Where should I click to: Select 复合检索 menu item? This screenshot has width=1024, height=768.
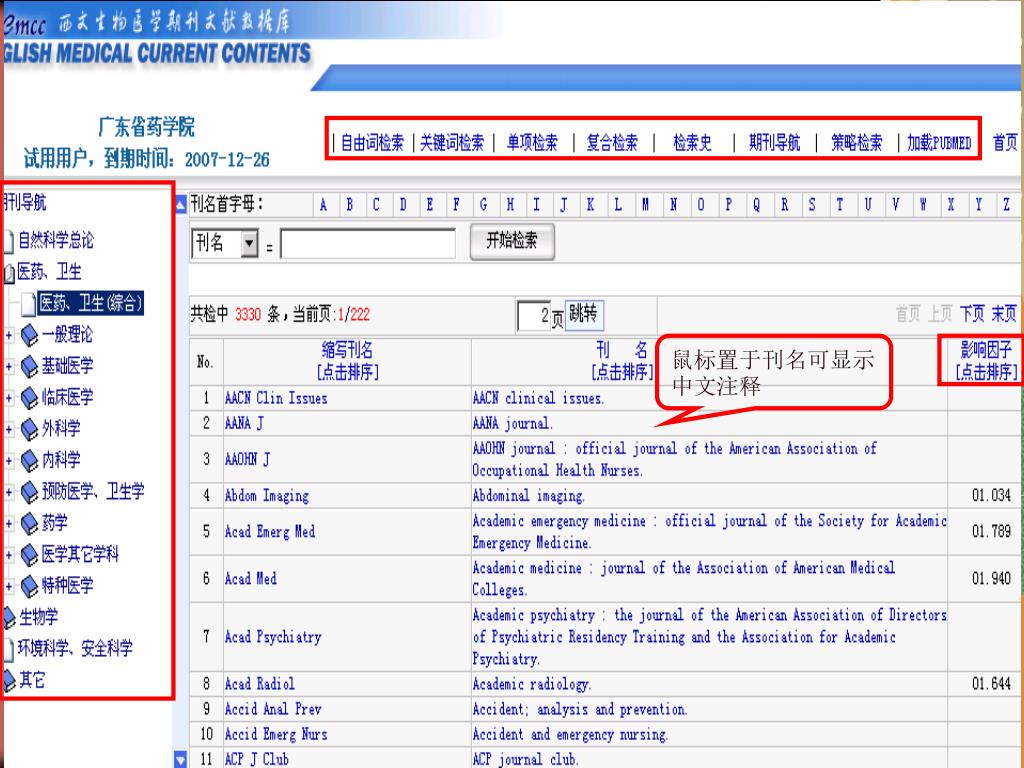point(612,142)
